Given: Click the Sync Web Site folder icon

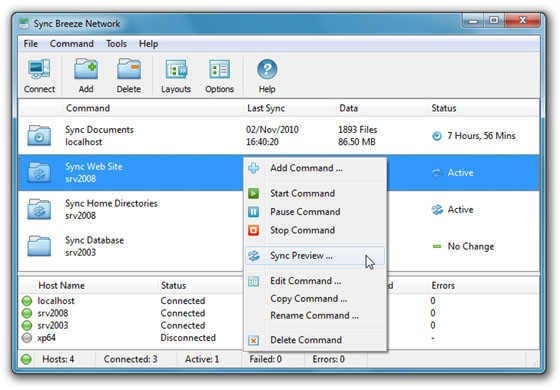Looking at the screenshot, I should coord(39,172).
